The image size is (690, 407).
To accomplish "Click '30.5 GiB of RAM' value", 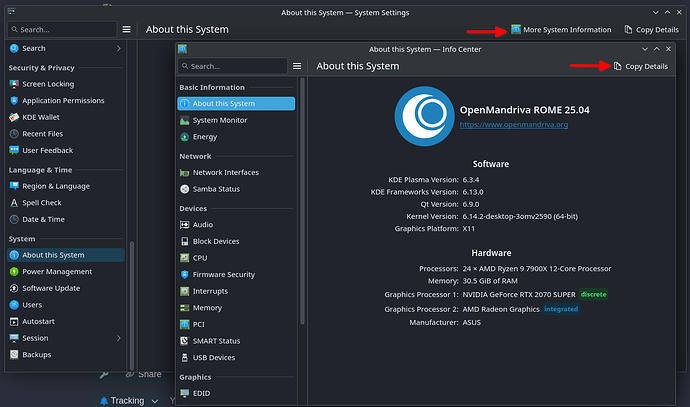I will point(490,281).
